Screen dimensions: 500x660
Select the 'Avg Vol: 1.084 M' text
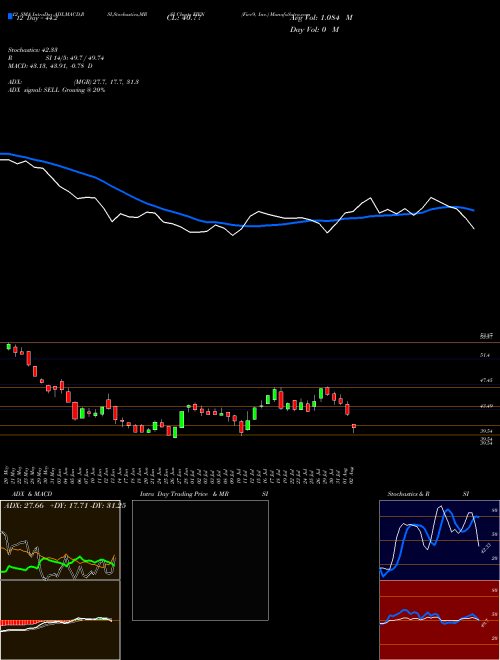pyautogui.click(x=321, y=18)
